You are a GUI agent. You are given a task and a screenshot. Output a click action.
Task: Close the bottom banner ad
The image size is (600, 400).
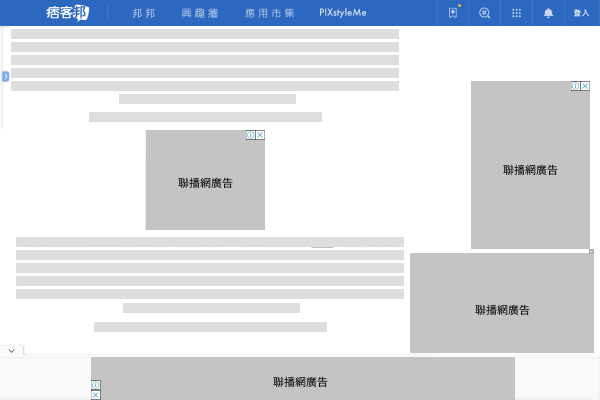click(96, 395)
